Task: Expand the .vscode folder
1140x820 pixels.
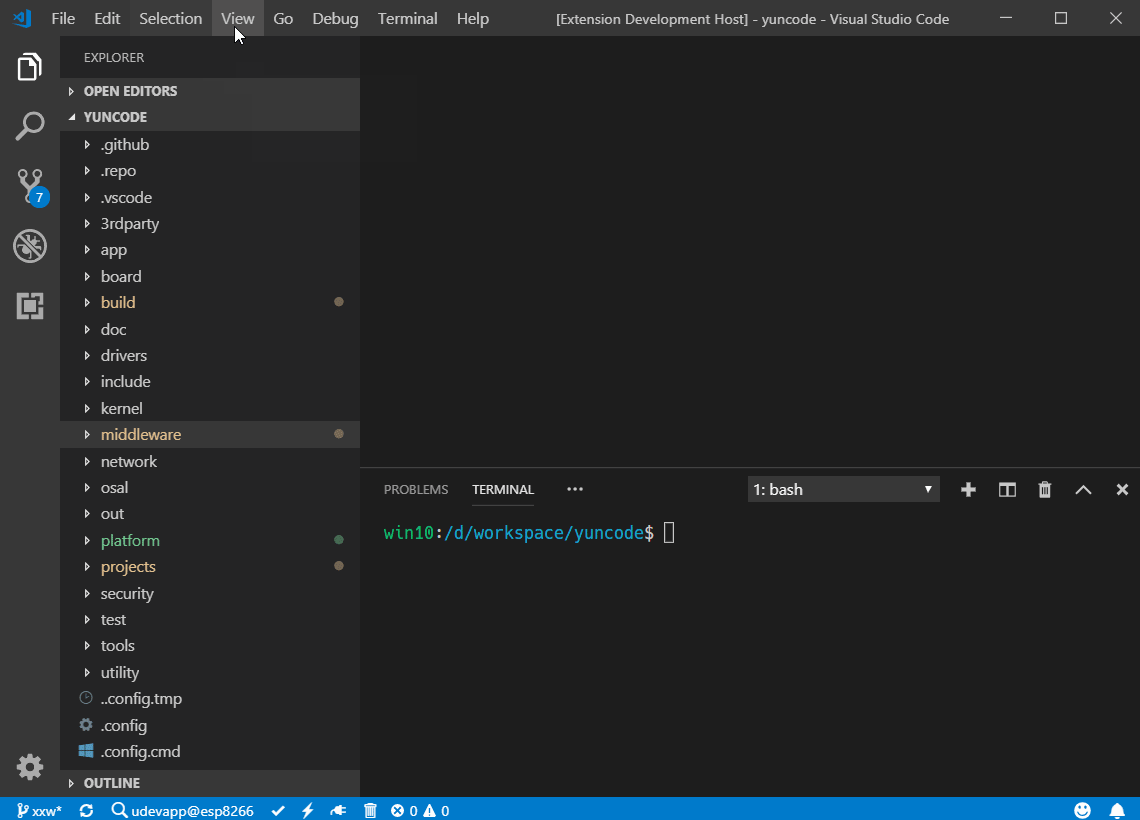Action: [209, 198]
